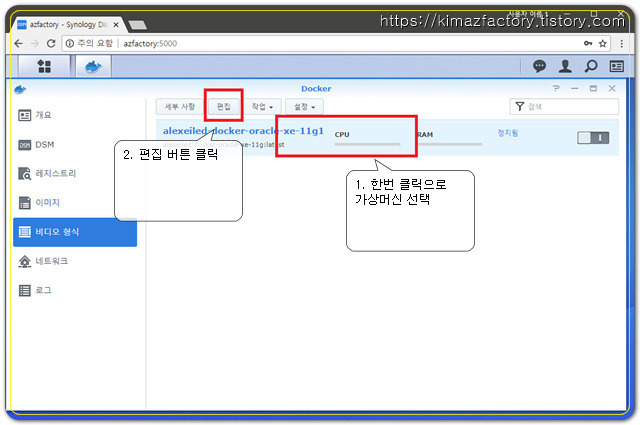Open the 로그 sidebar section
The height and width of the screenshot is (425, 640).
[x=75, y=290]
